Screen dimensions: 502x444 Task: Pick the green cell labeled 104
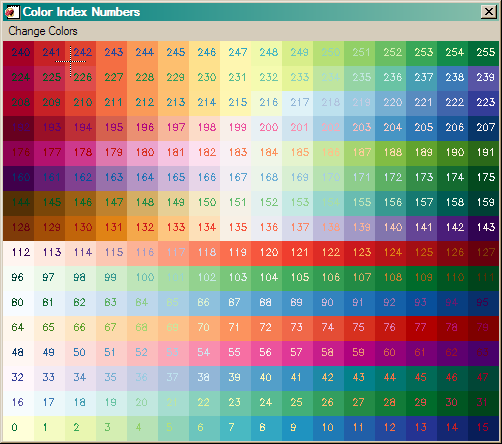(x=267, y=278)
